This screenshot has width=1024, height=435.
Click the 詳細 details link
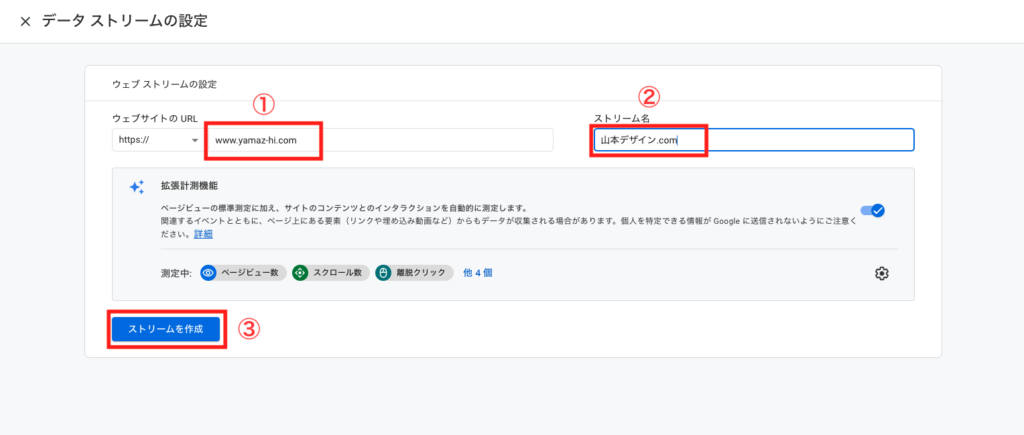[x=203, y=234]
